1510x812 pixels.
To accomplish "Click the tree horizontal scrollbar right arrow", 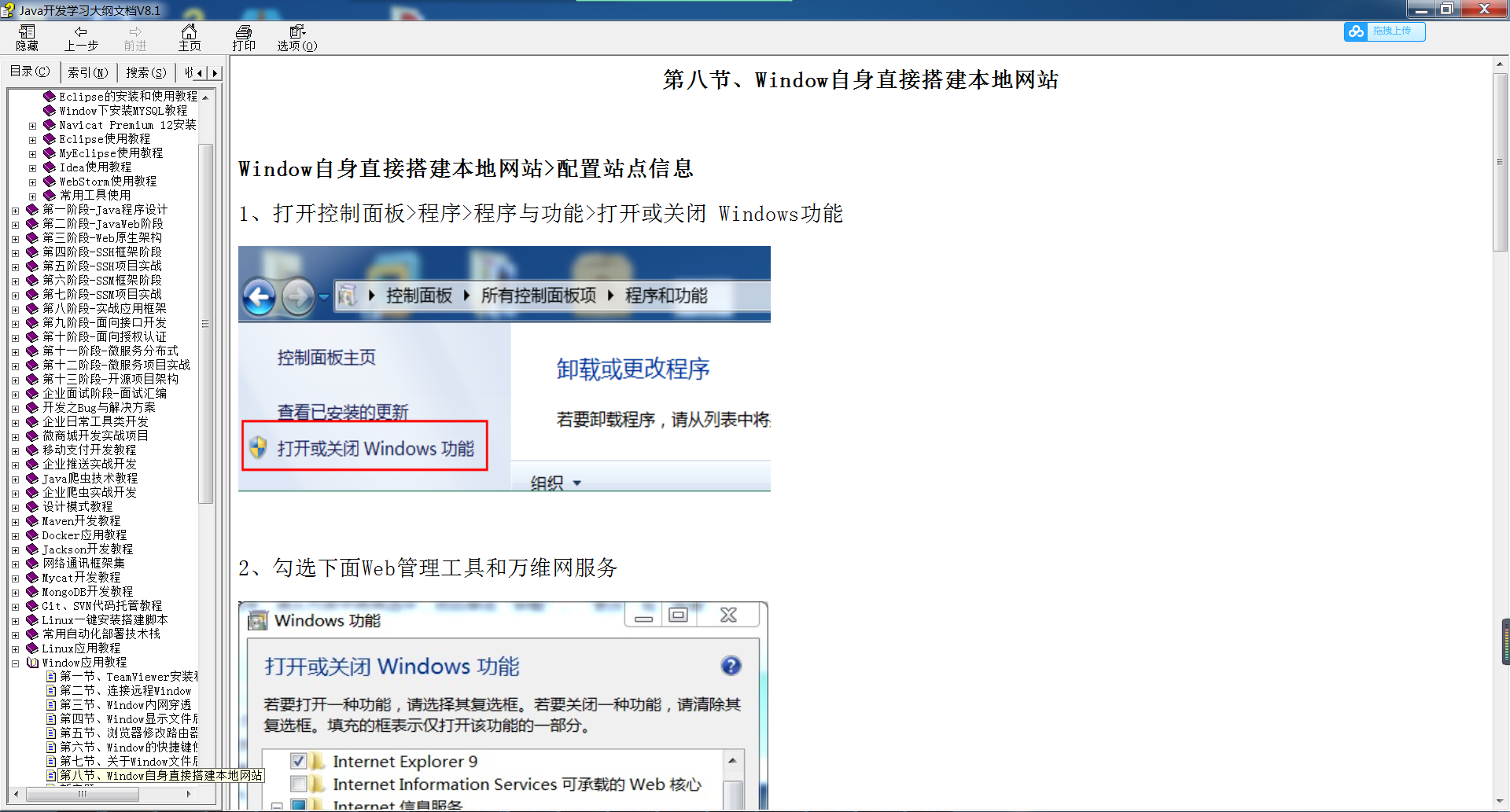I will click(189, 794).
